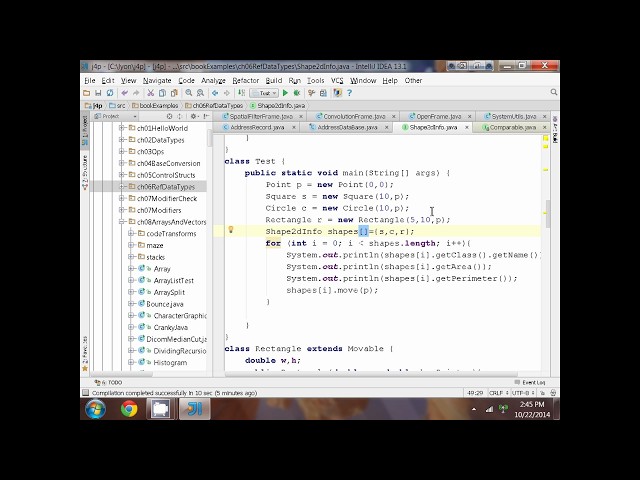Viewport: 640px width, 480px height.
Task: Click the Back navigation arrow
Action: click(215, 93)
